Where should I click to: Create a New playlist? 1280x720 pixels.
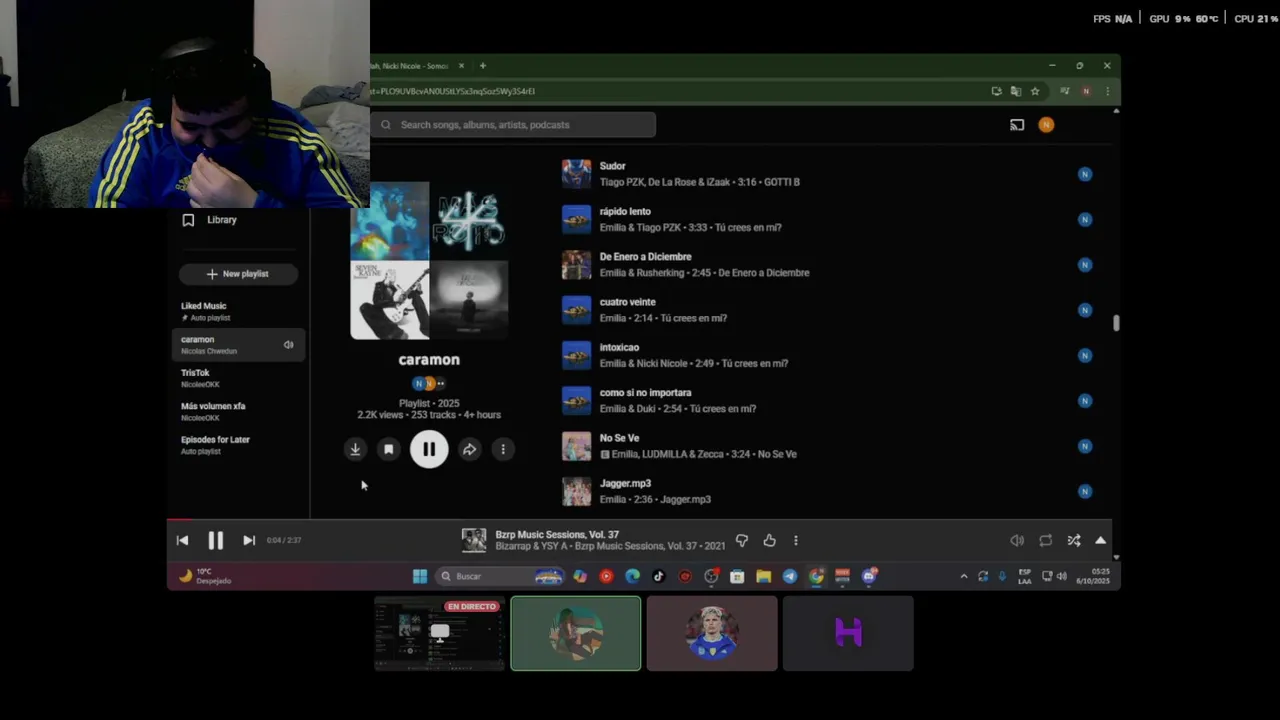click(238, 274)
